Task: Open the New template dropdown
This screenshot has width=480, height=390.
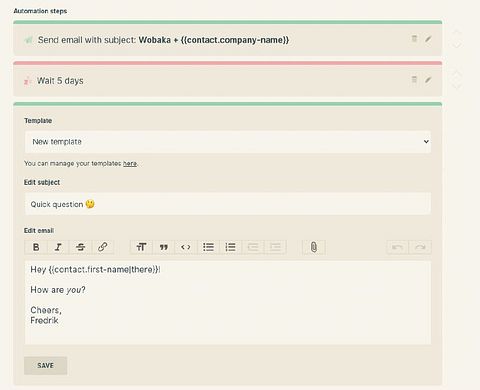Action: point(228,142)
